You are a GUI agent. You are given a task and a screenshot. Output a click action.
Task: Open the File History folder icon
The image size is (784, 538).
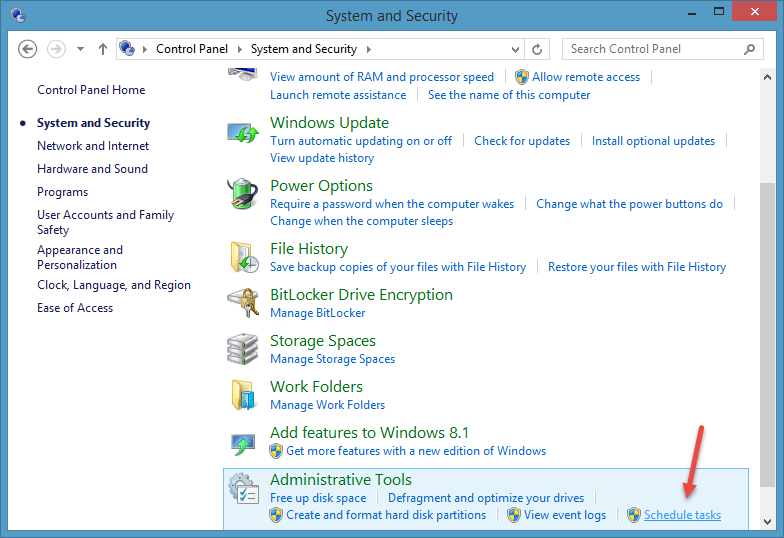point(244,258)
